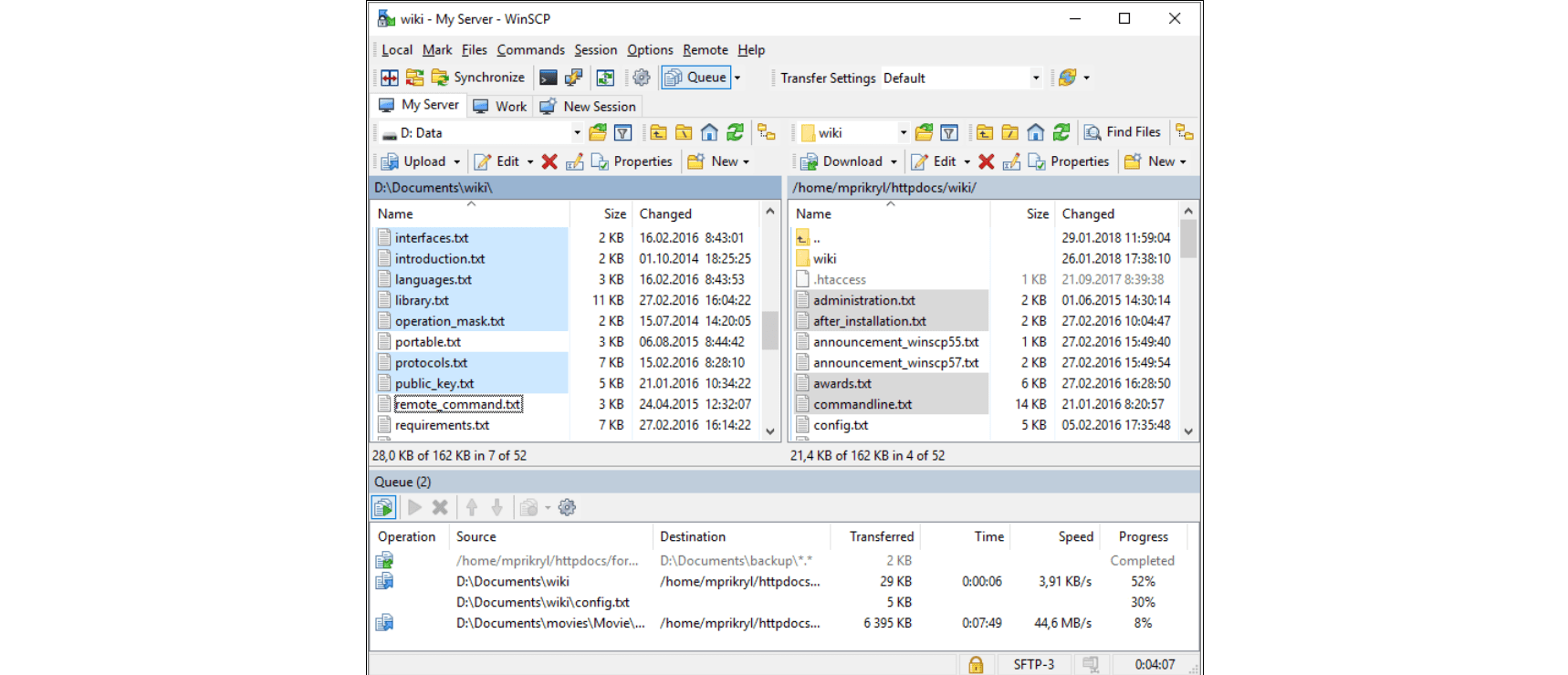The image size is (1568, 675).
Task: Click the remote panel filter icon
Action: [x=949, y=133]
